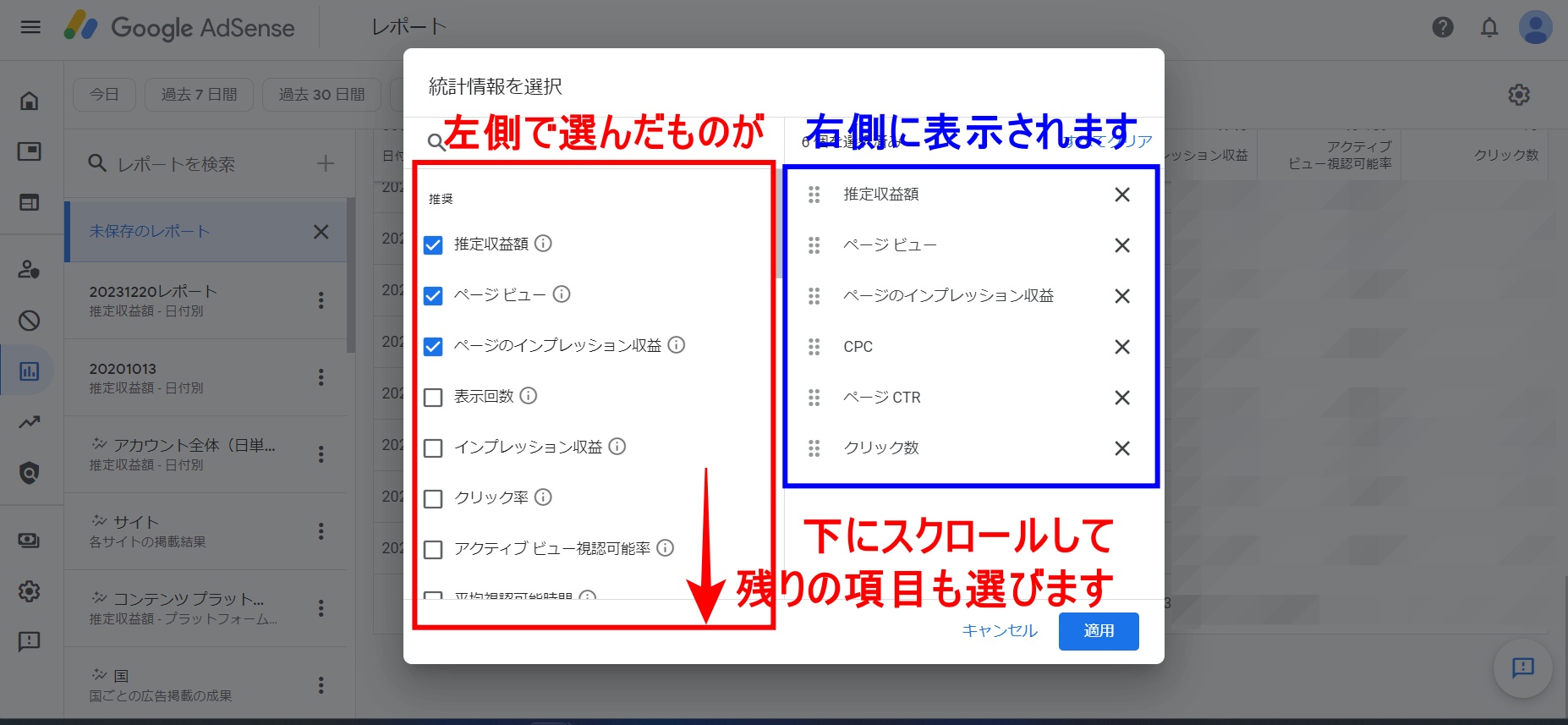This screenshot has height=725, width=1568.
Task: Open Payments icon in sidebar
Action: [30, 541]
